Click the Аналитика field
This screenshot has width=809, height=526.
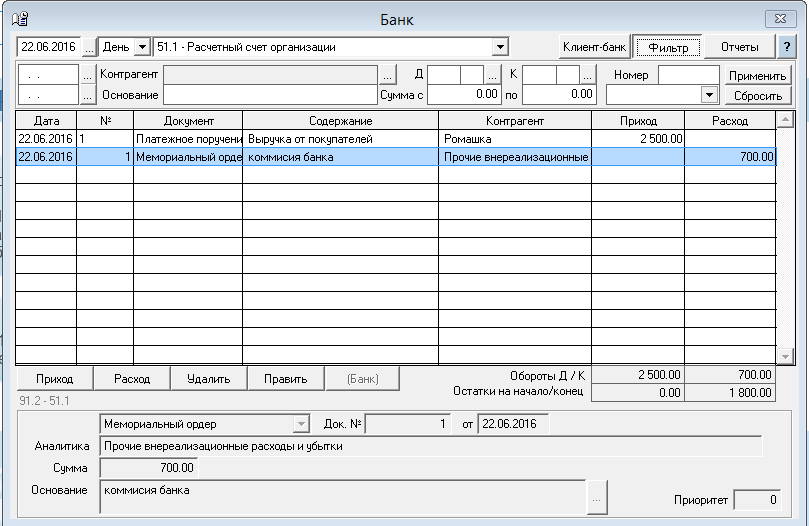coord(431,446)
